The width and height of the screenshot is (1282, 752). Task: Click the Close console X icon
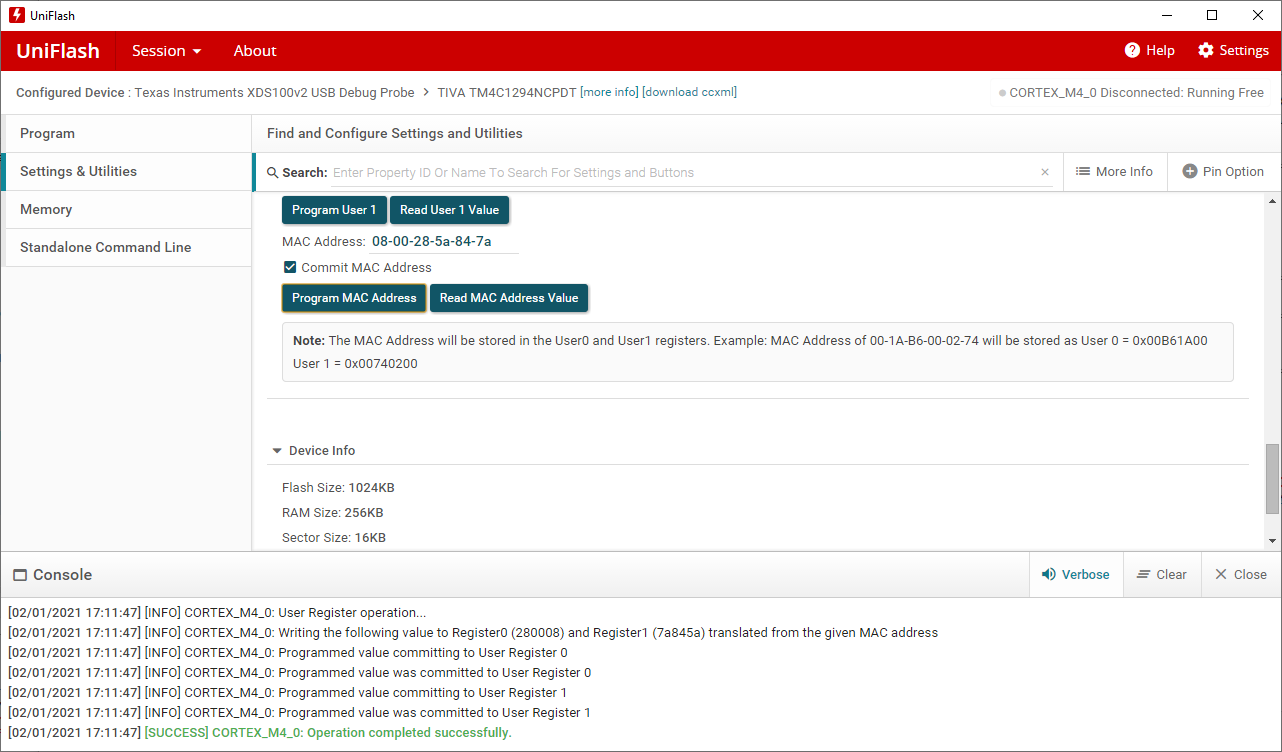(1220, 575)
